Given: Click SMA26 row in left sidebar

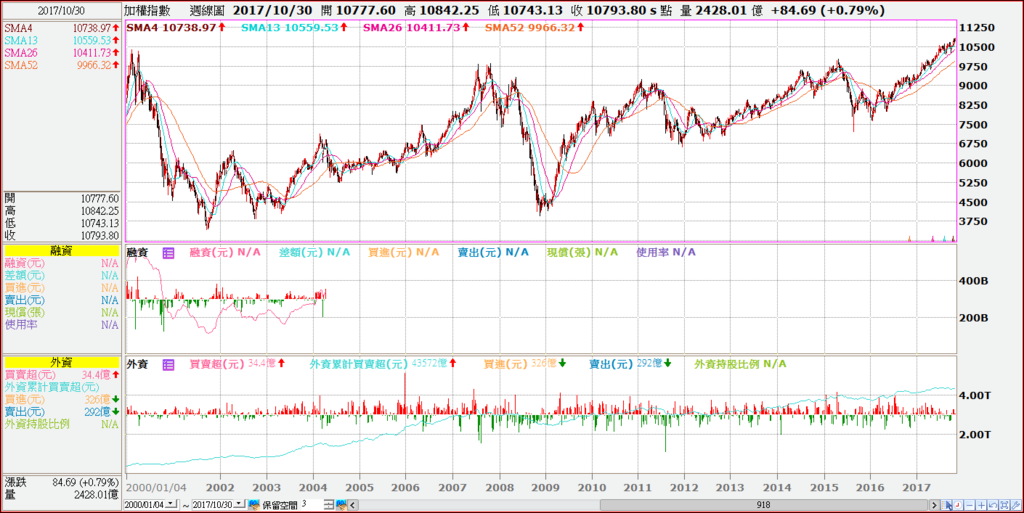Looking at the screenshot, I should click(x=61, y=53).
